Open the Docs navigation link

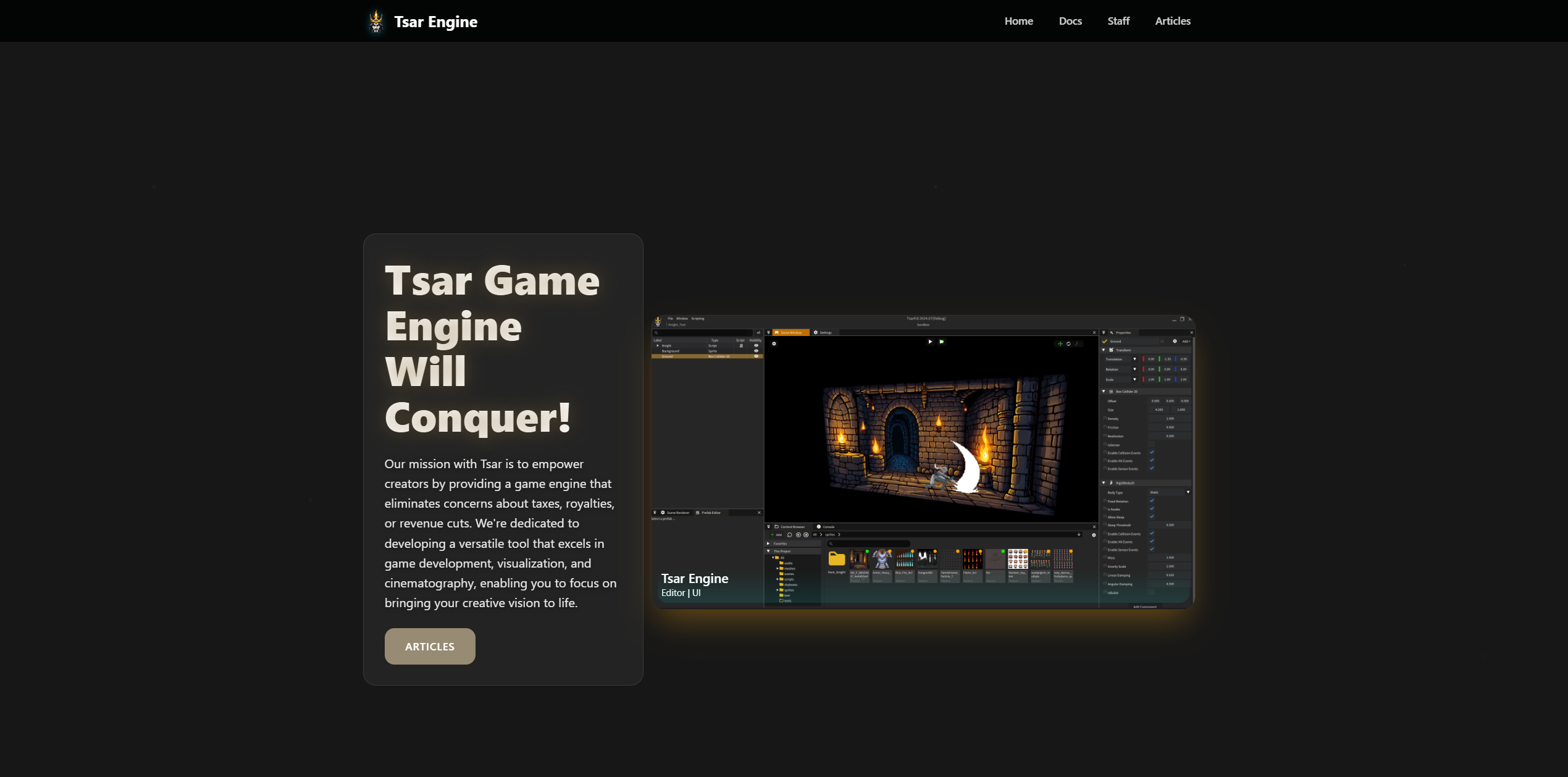(x=1070, y=21)
